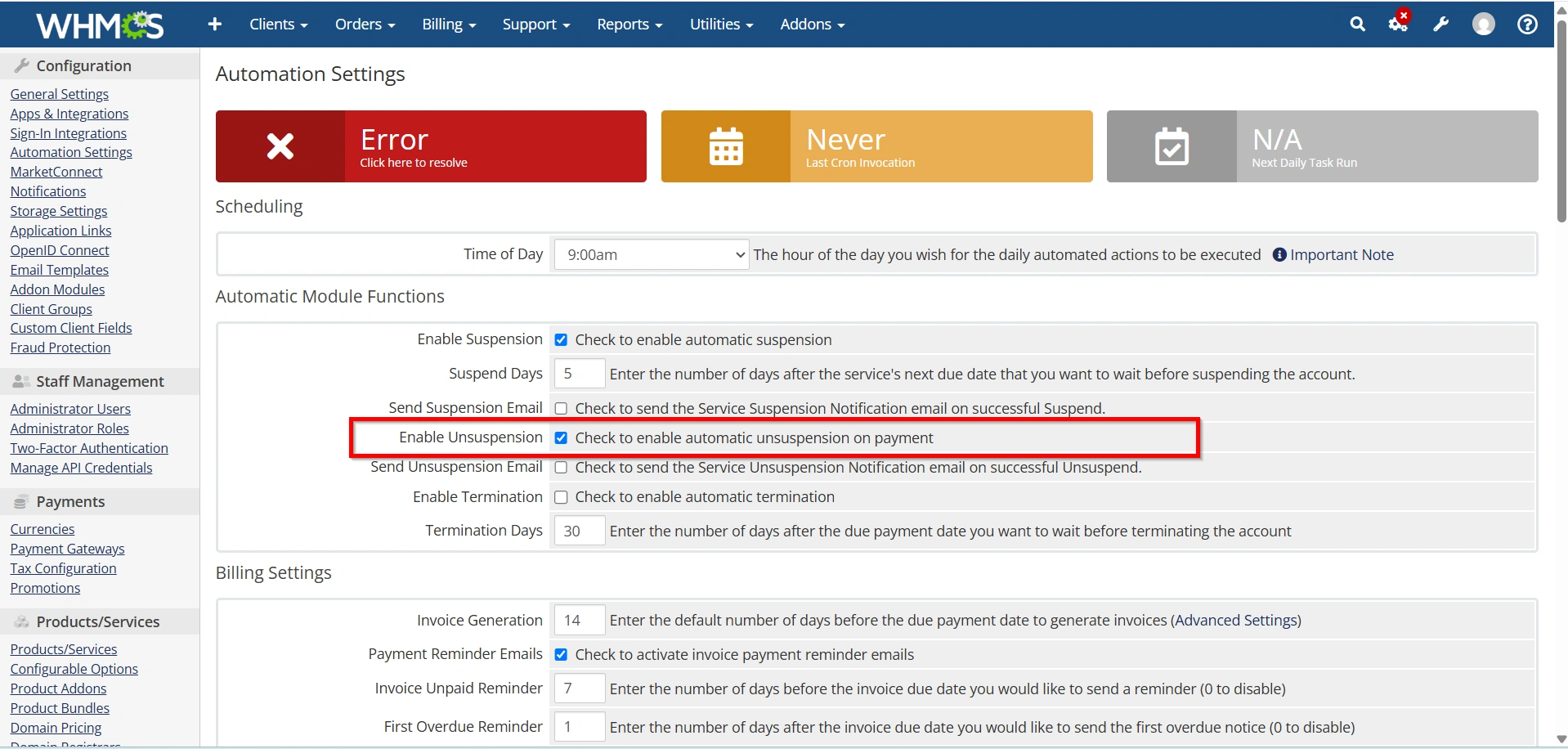Image resolution: width=1568 pixels, height=749 pixels.
Task: Open Notifications settings link
Action: point(47,191)
